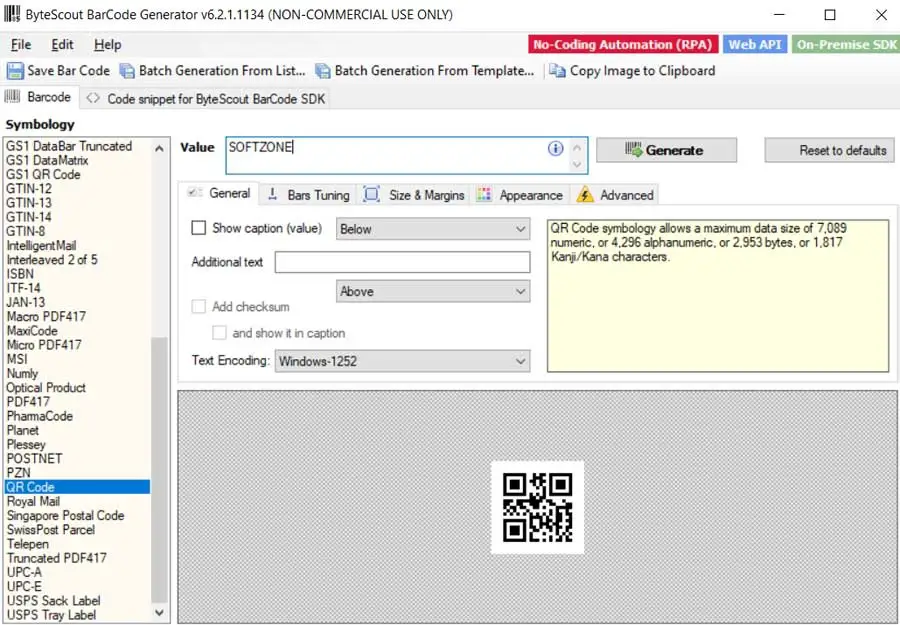
Task: Switch to the Advanced tab
Action: pyautogui.click(x=615, y=195)
